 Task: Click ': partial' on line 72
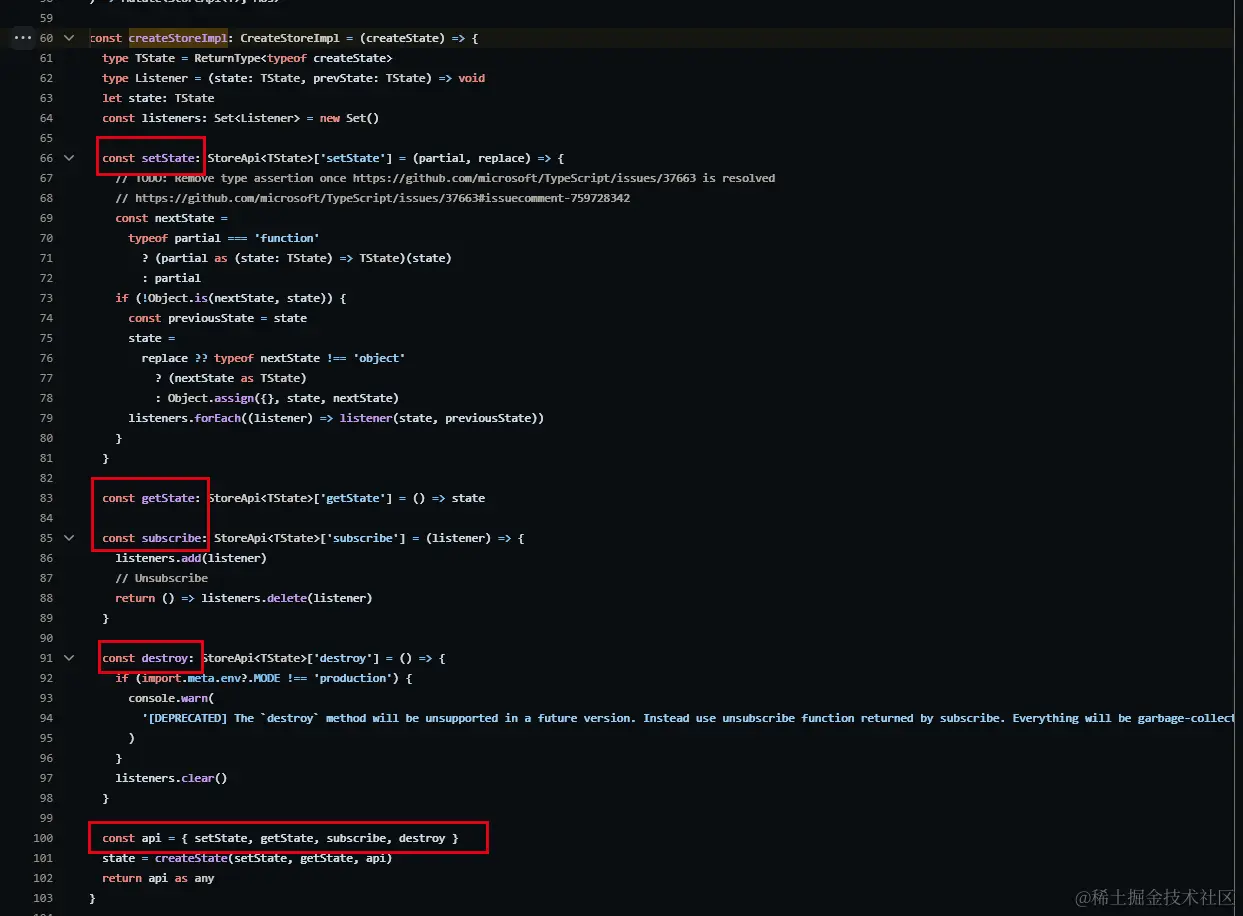click(171, 278)
